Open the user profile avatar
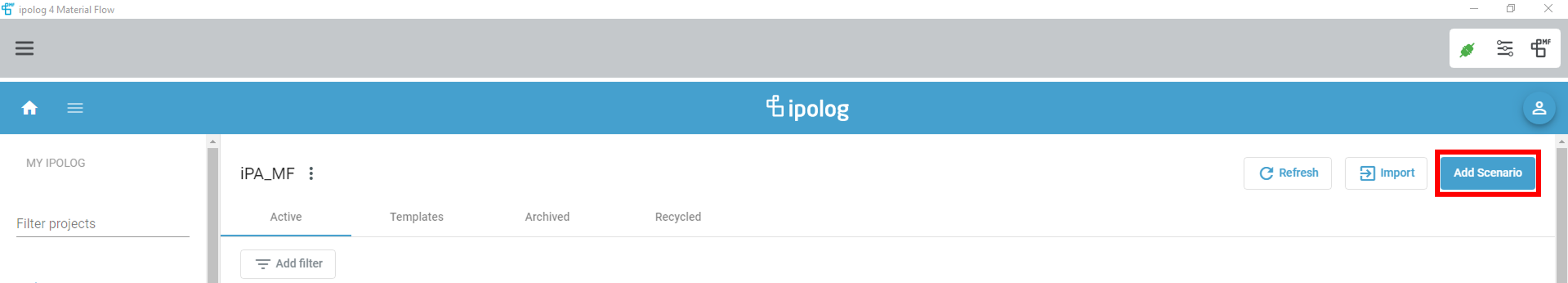This screenshot has height=283, width=1568. click(x=1539, y=108)
